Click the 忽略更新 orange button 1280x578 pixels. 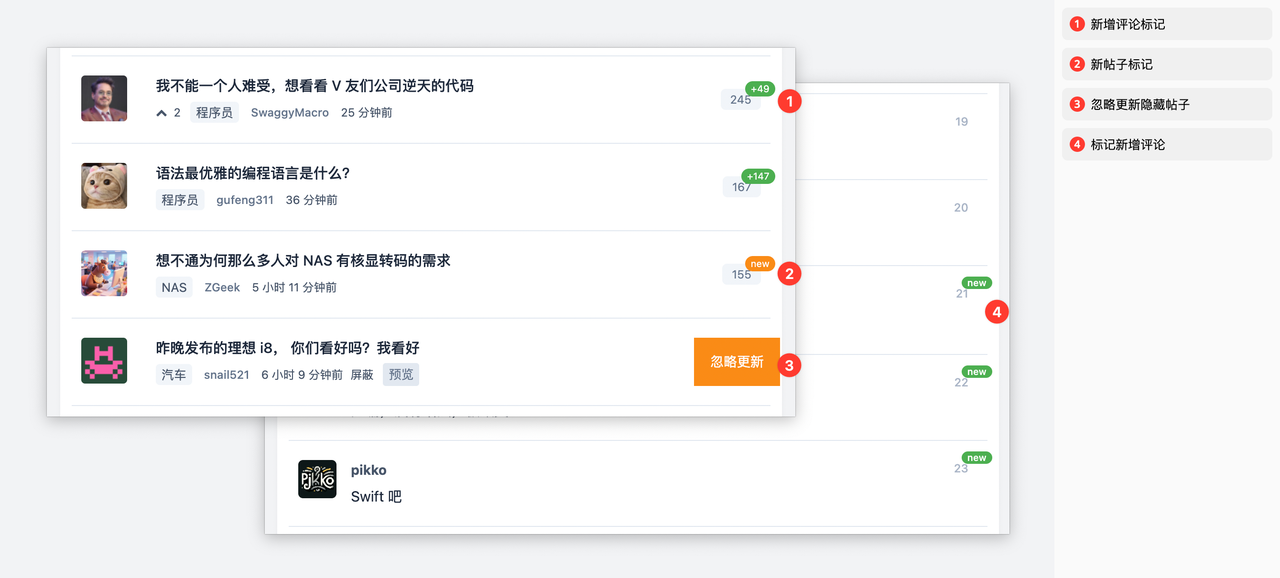click(737, 361)
